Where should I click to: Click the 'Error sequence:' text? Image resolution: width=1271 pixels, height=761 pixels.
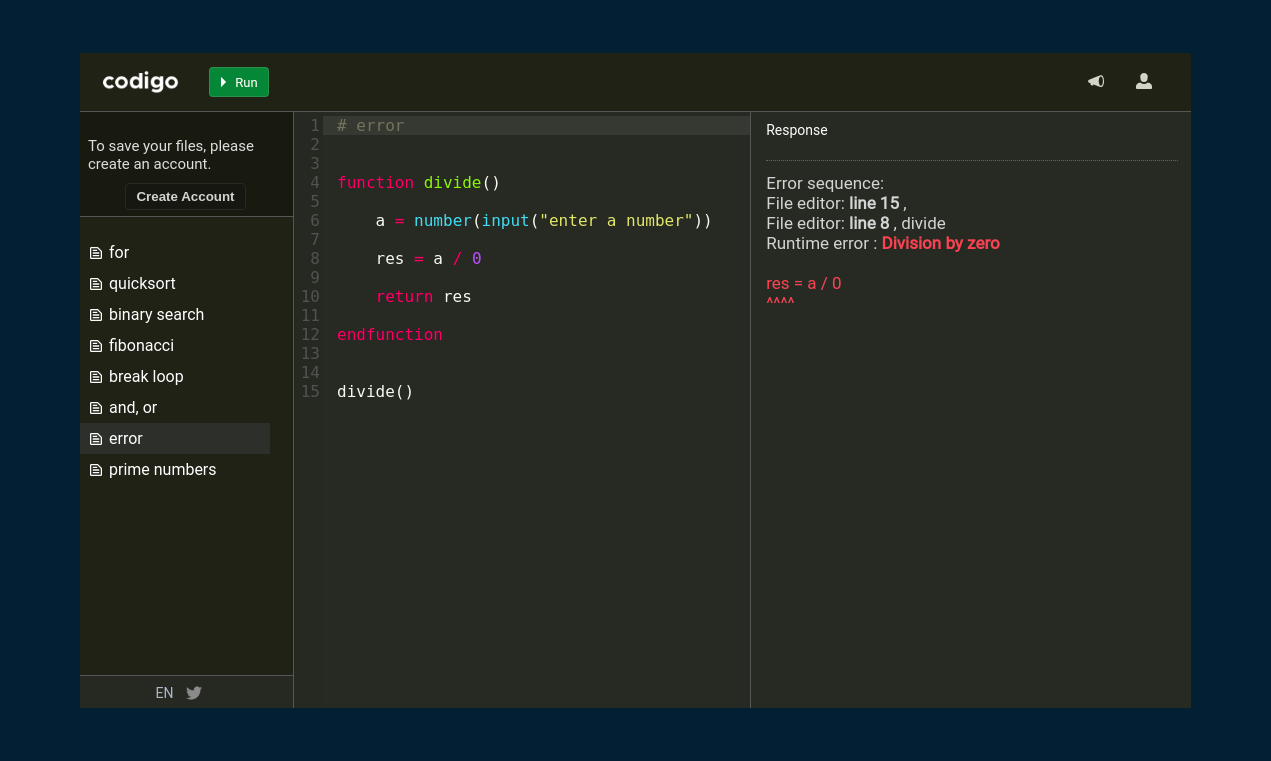pyautogui.click(x=825, y=183)
